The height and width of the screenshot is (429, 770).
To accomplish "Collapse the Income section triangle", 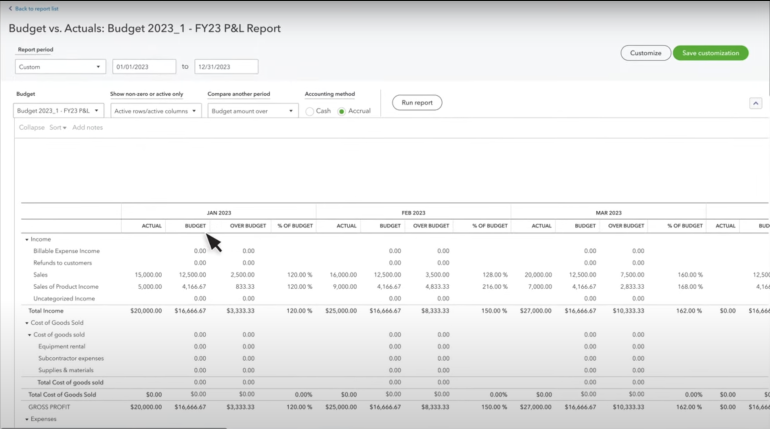I will coord(26,240).
